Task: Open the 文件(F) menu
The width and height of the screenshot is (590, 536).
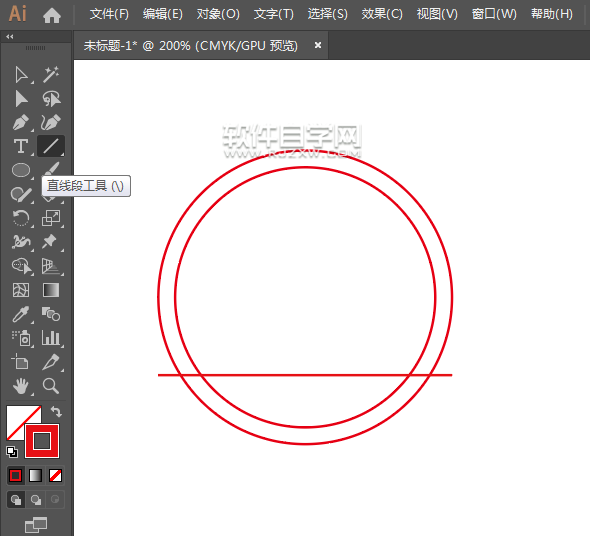Action: tap(109, 14)
